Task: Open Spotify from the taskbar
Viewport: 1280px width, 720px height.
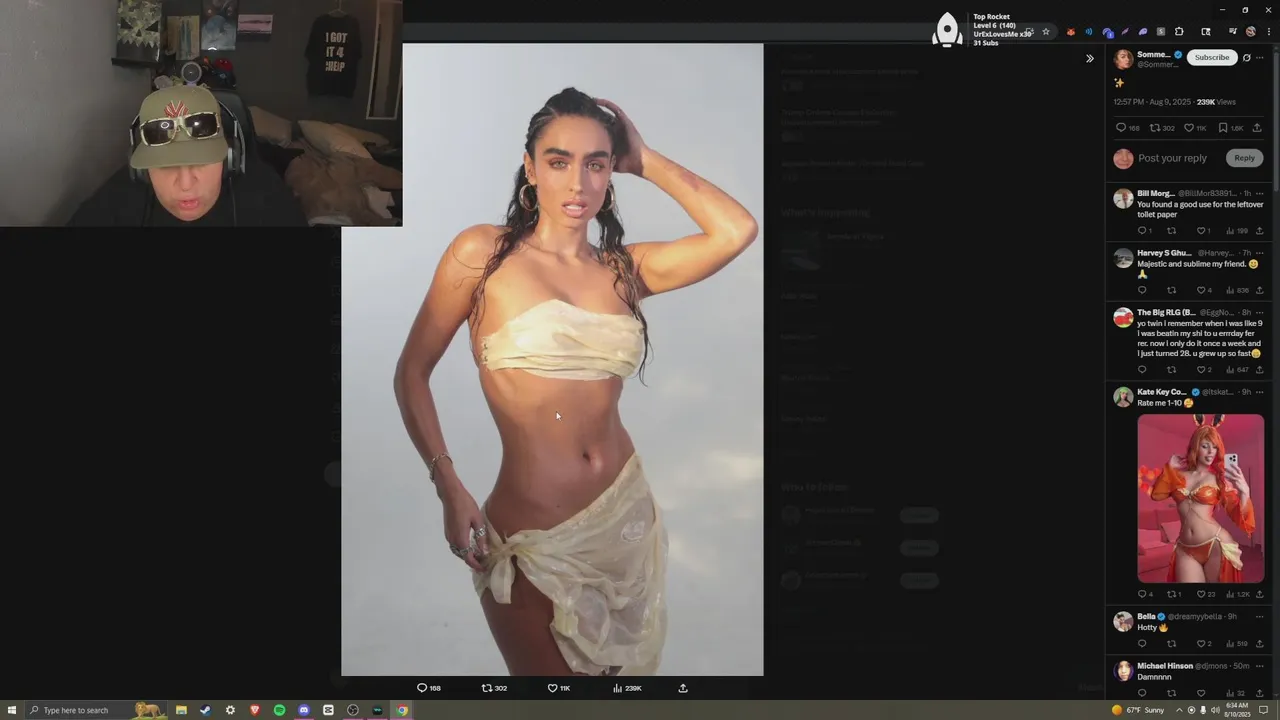Action: click(279, 710)
